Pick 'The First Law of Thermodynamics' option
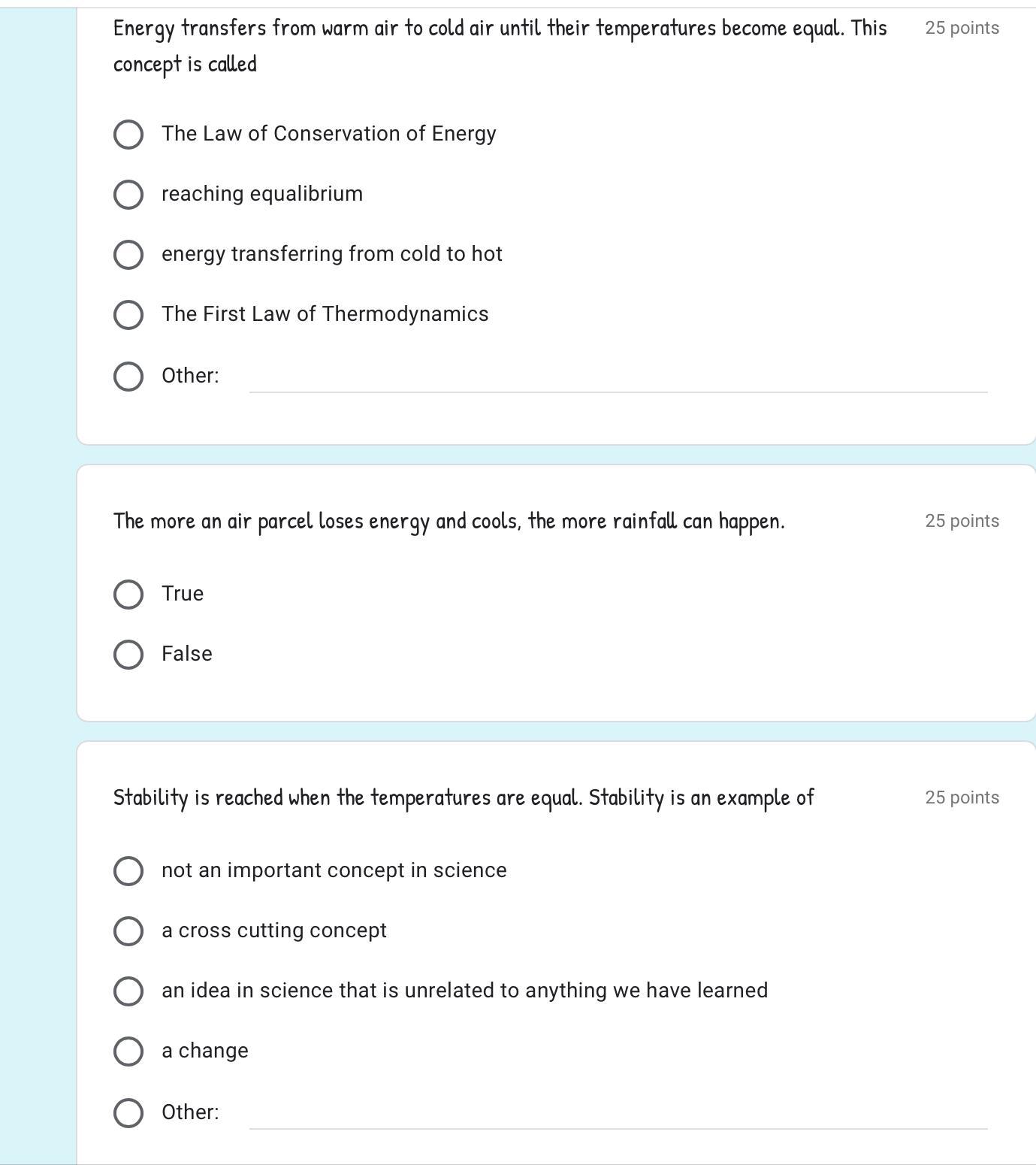The image size is (1036, 1165). (x=128, y=315)
